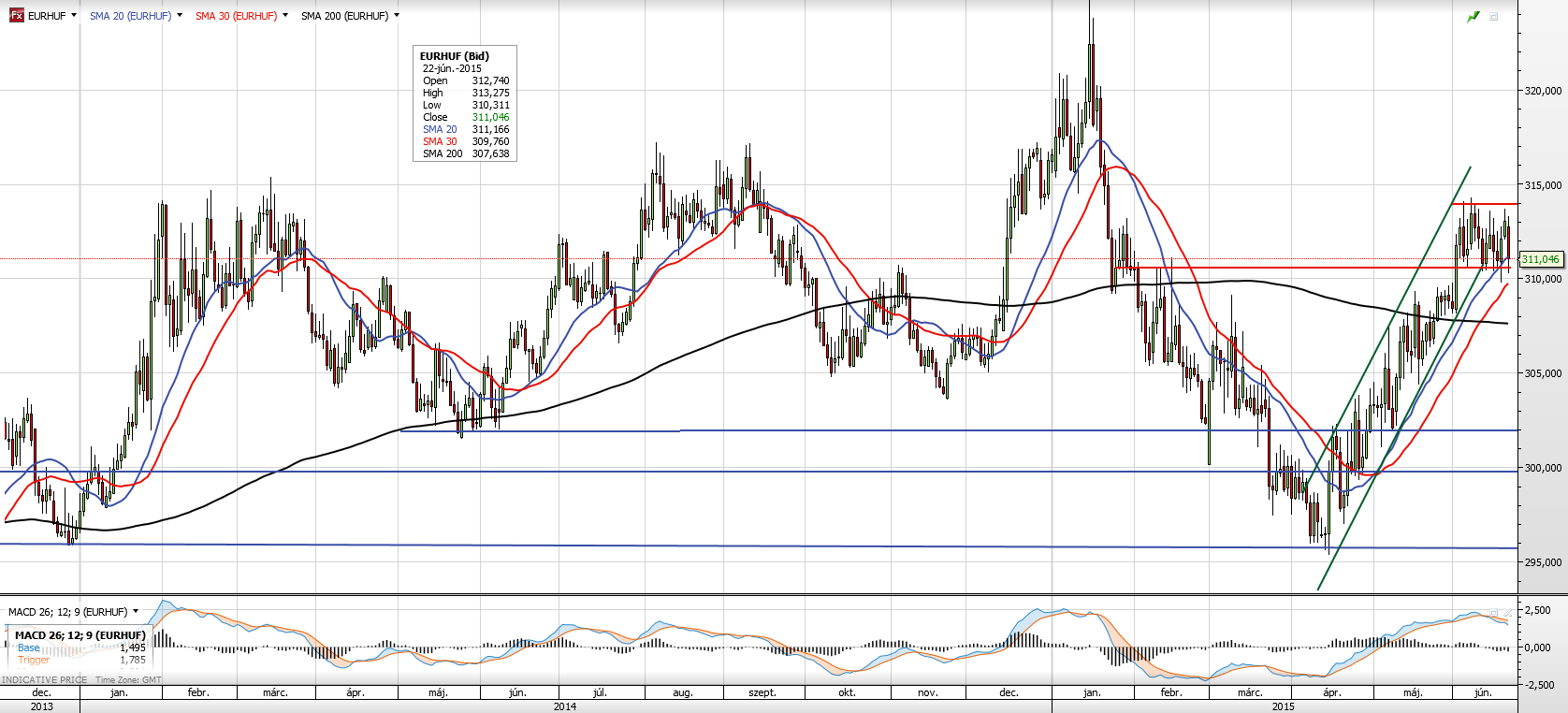
Task: Click the 2,500 MACD axis label
Action: [1539, 610]
